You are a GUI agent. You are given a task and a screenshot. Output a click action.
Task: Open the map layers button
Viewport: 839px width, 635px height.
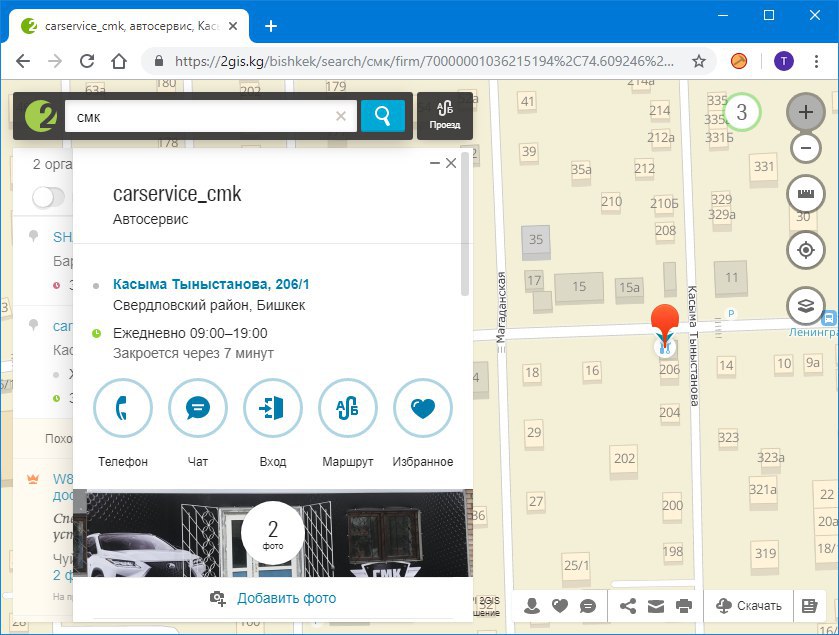click(806, 306)
